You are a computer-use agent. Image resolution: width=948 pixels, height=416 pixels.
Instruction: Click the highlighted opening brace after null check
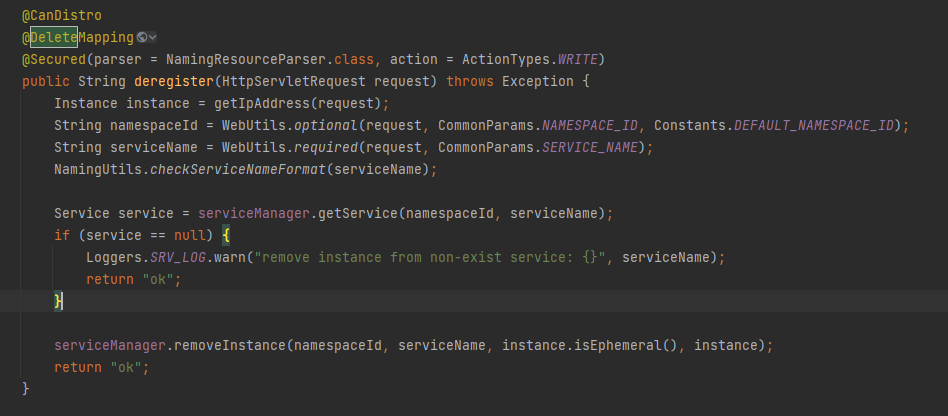click(x=226, y=235)
